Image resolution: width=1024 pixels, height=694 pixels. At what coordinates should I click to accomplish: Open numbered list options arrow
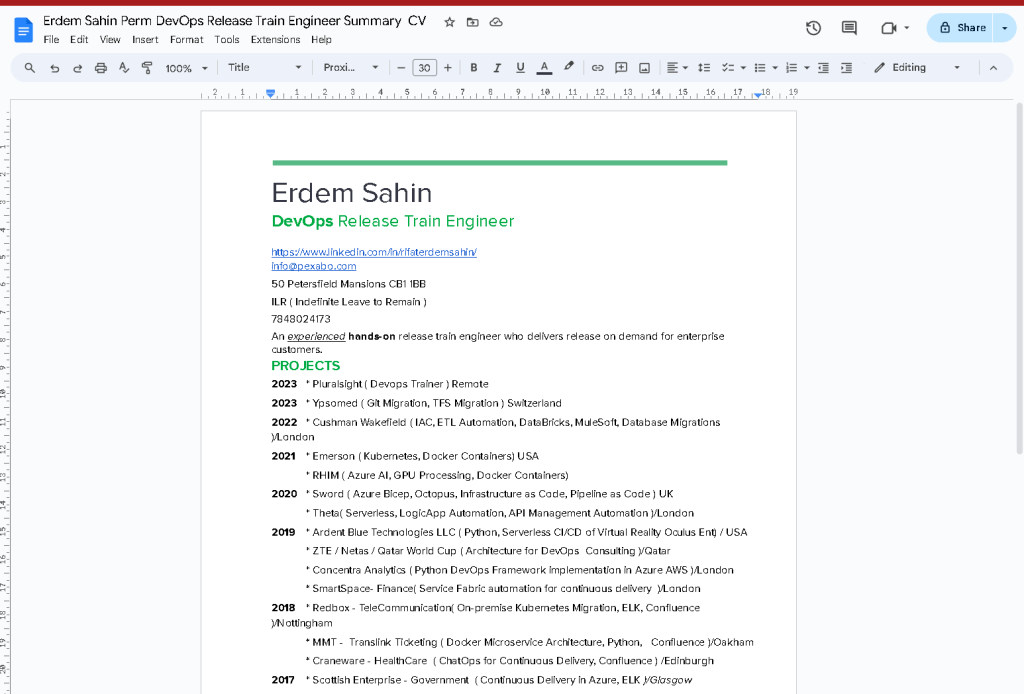click(x=807, y=68)
